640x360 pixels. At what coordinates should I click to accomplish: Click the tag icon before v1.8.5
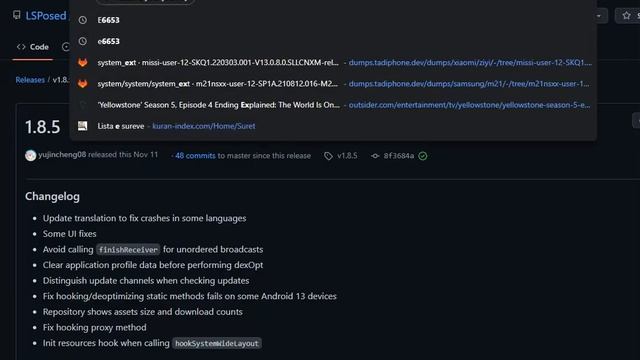coord(328,156)
